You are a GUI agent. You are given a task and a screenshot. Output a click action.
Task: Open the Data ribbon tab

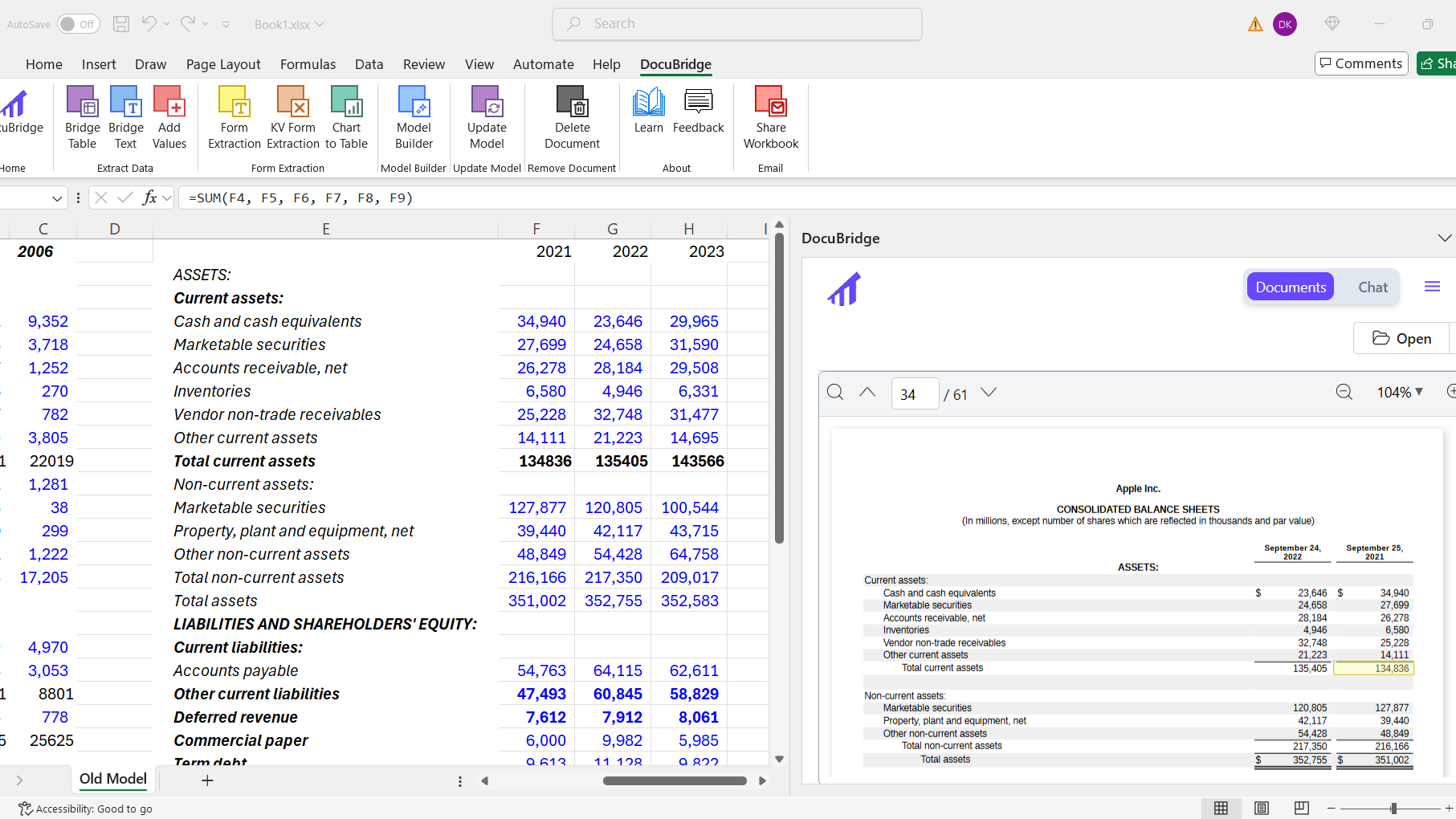tap(369, 64)
